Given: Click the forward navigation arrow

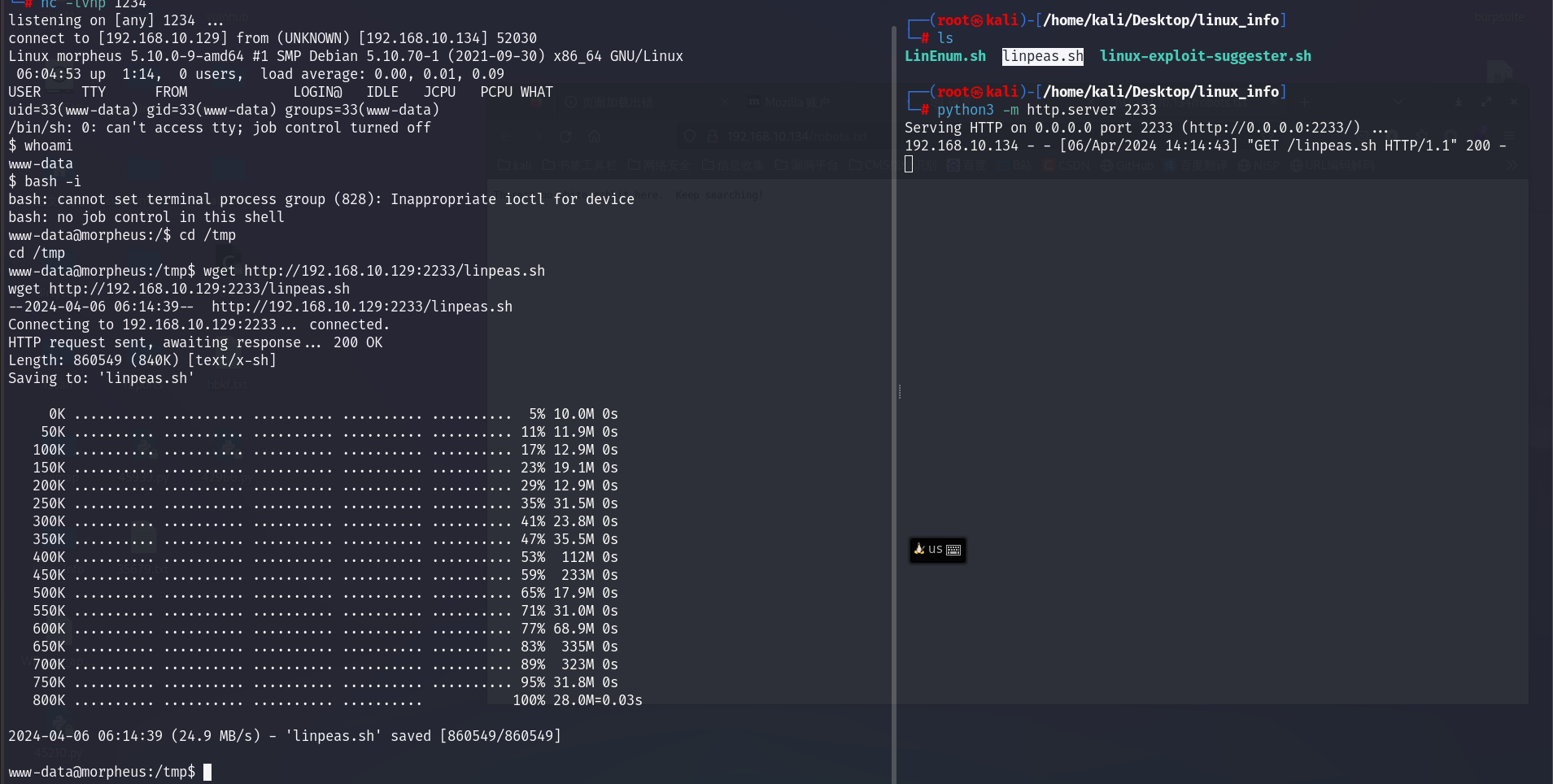Looking at the screenshot, I should [537, 137].
